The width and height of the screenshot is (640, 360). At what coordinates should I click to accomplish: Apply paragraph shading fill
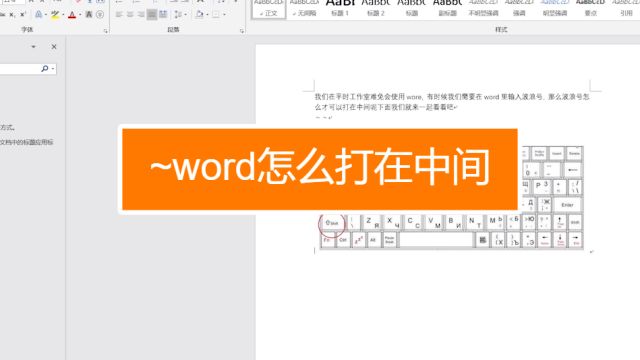pos(199,15)
